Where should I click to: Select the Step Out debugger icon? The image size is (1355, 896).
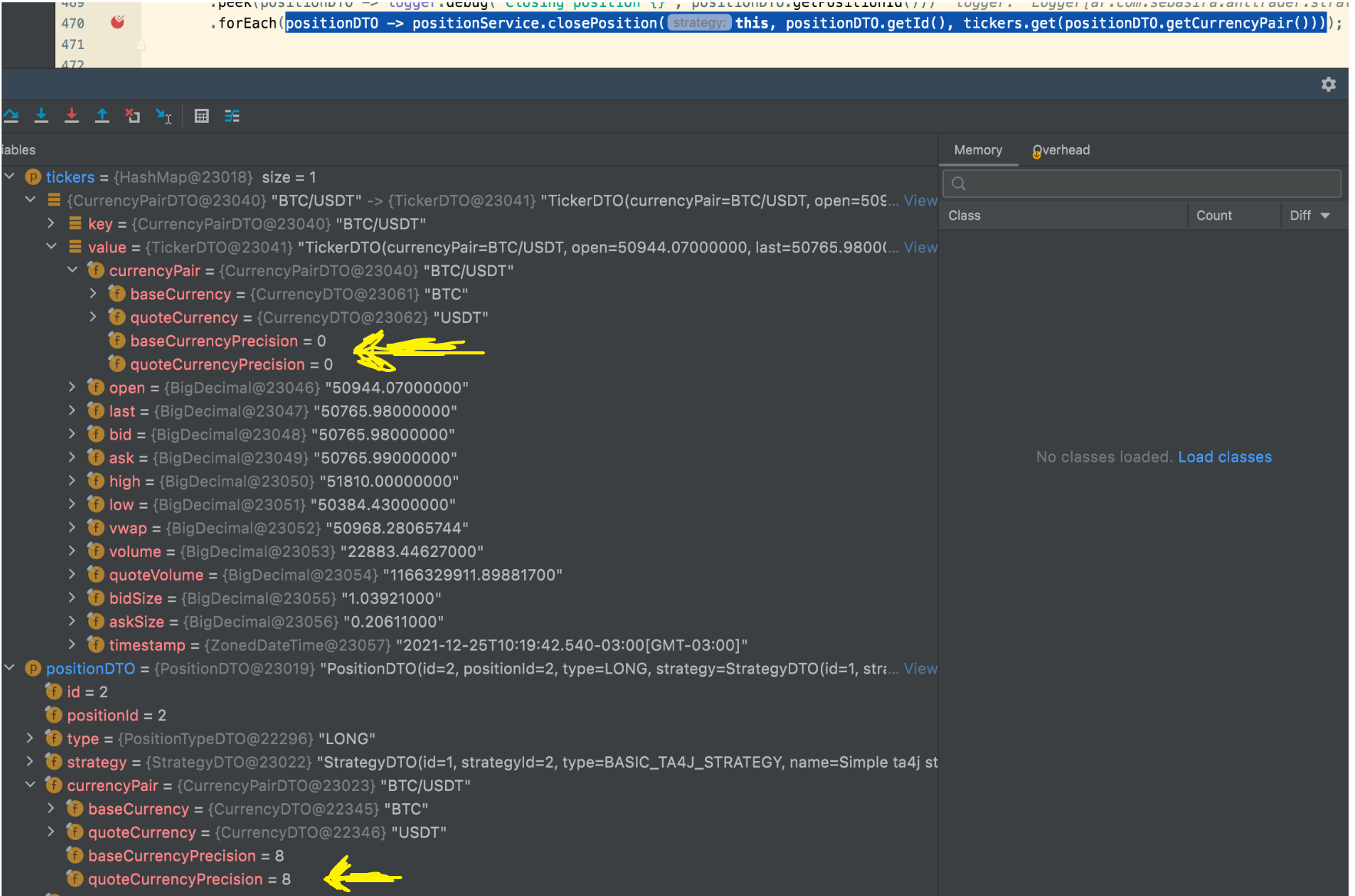click(102, 116)
